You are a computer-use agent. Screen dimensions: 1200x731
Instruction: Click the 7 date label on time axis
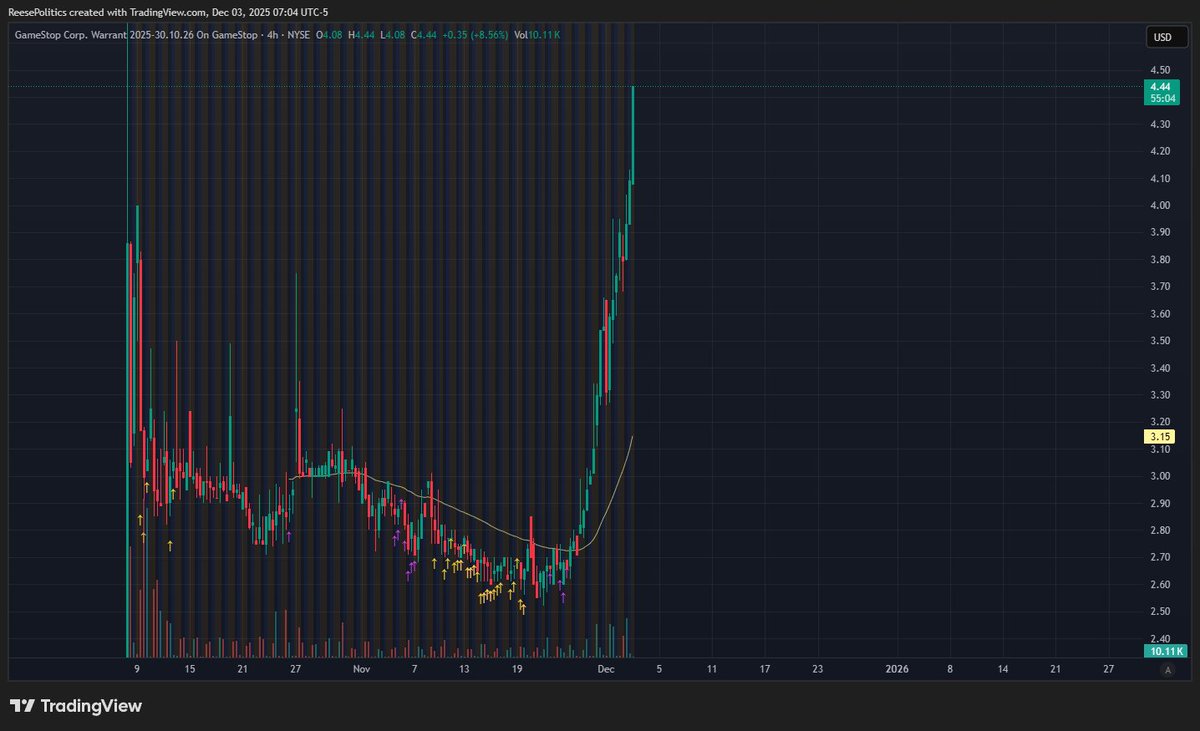[x=416, y=668]
